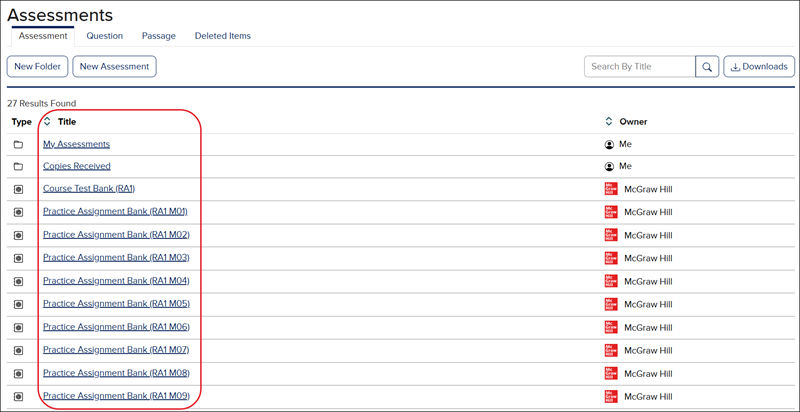This screenshot has height=412, width=800.
Task: Click the McGraw Hill logo on RA1 M09 row
Action: pos(611,396)
